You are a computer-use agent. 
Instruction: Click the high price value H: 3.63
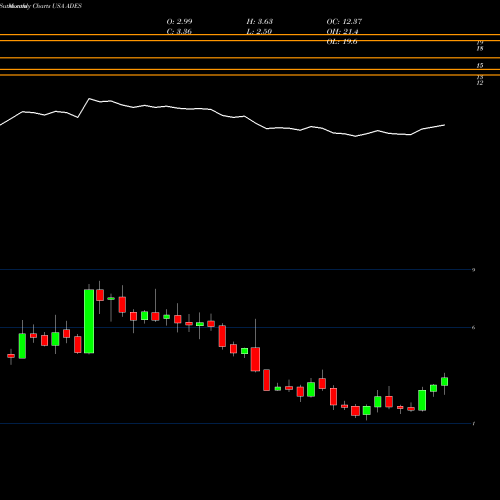point(260,22)
